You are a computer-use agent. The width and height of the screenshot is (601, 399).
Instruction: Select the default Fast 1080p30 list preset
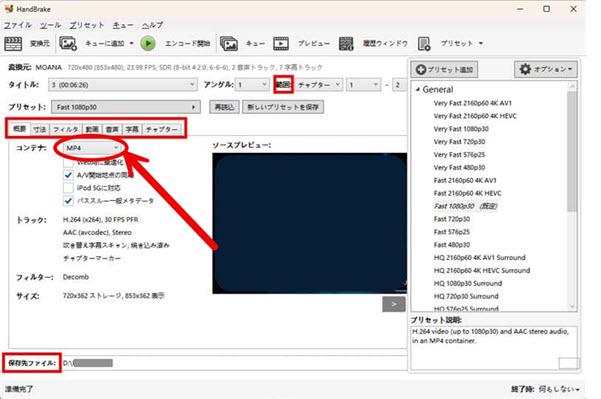click(x=466, y=206)
